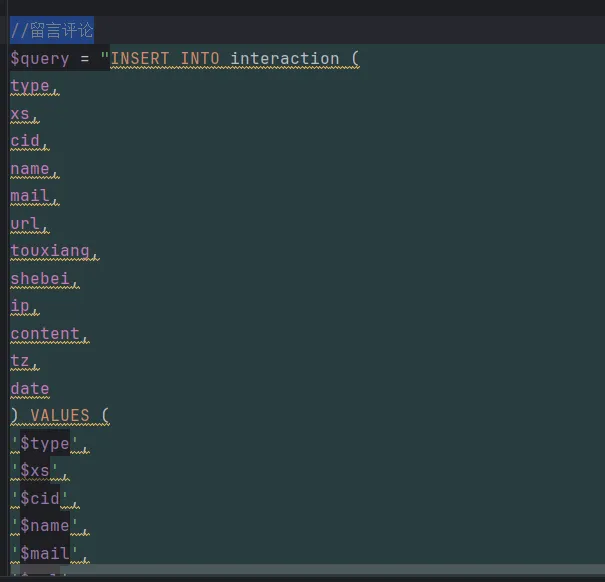Click the shebei column line

click(44, 279)
